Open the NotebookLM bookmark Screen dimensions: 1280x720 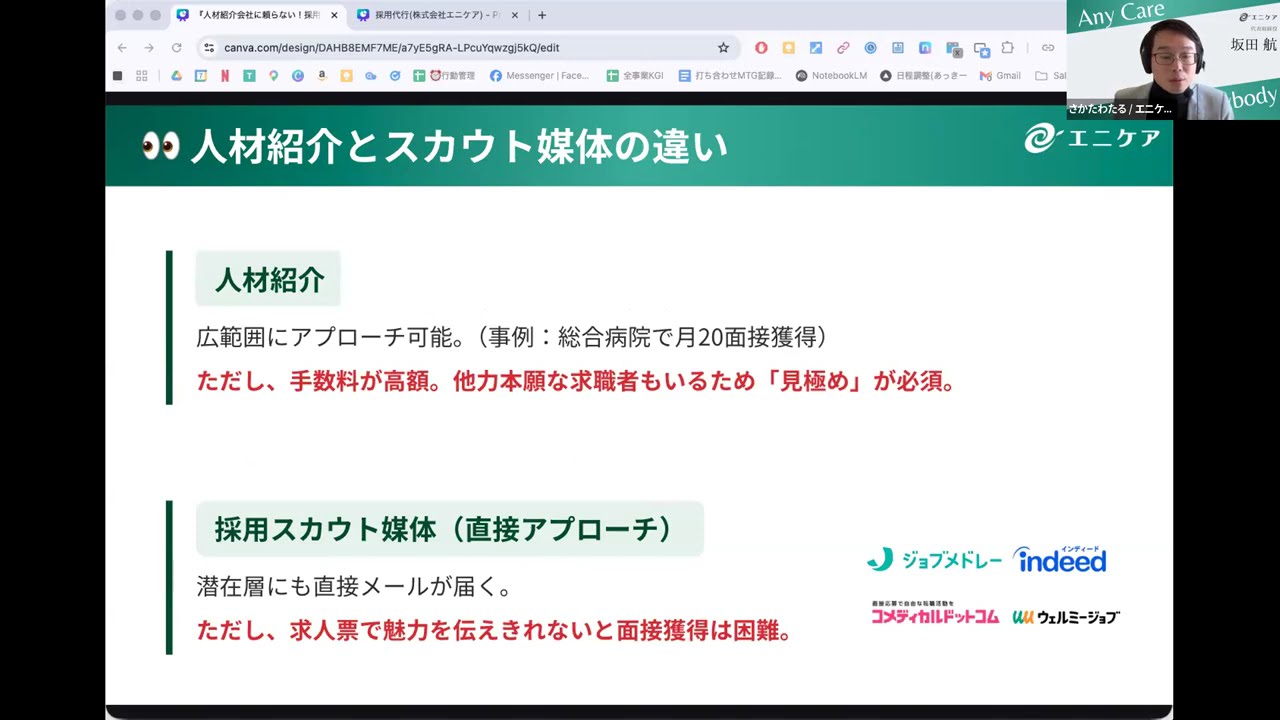coord(831,75)
